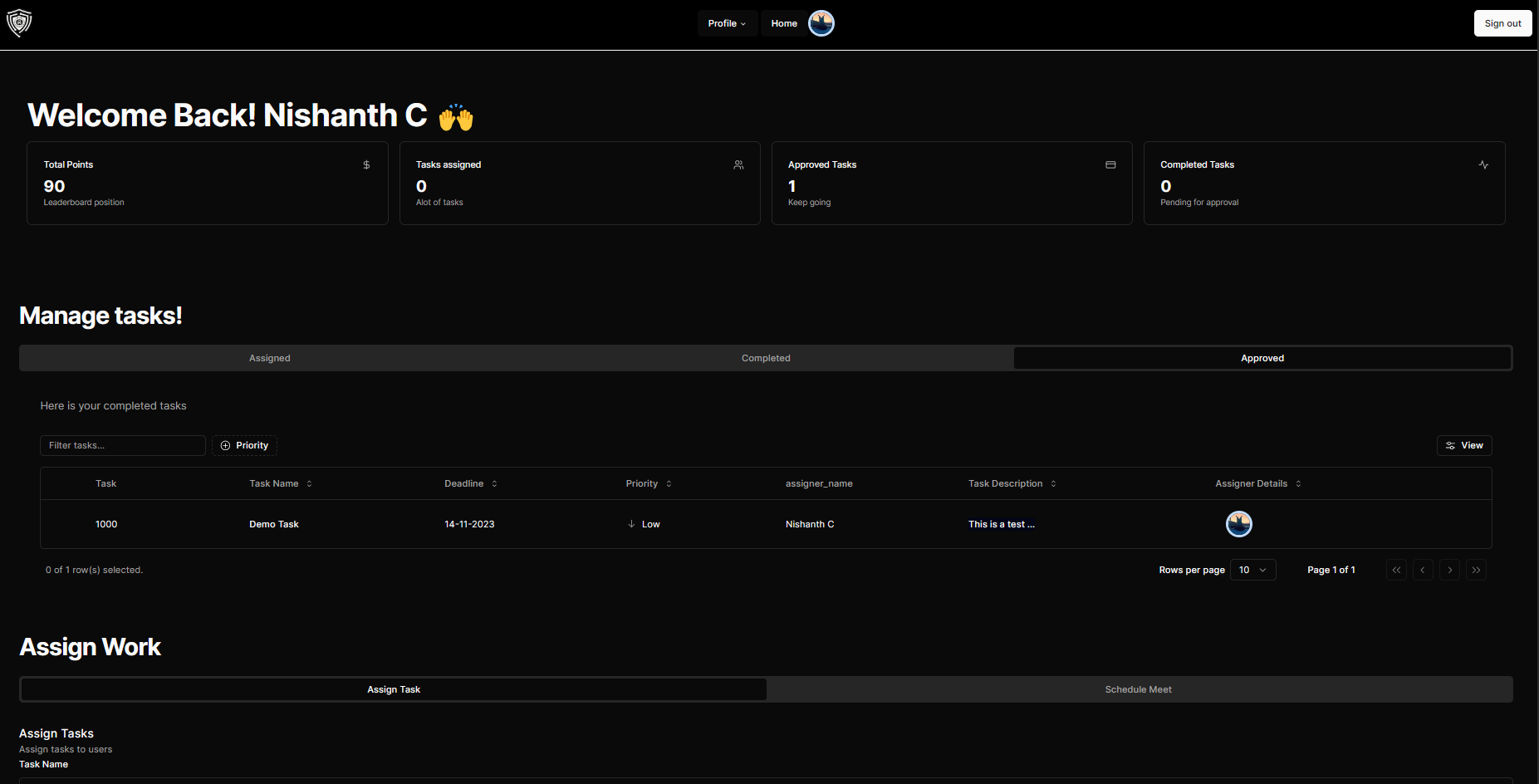Click the assigner_name column header
The height and width of the screenshot is (784, 1539).
click(x=819, y=483)
